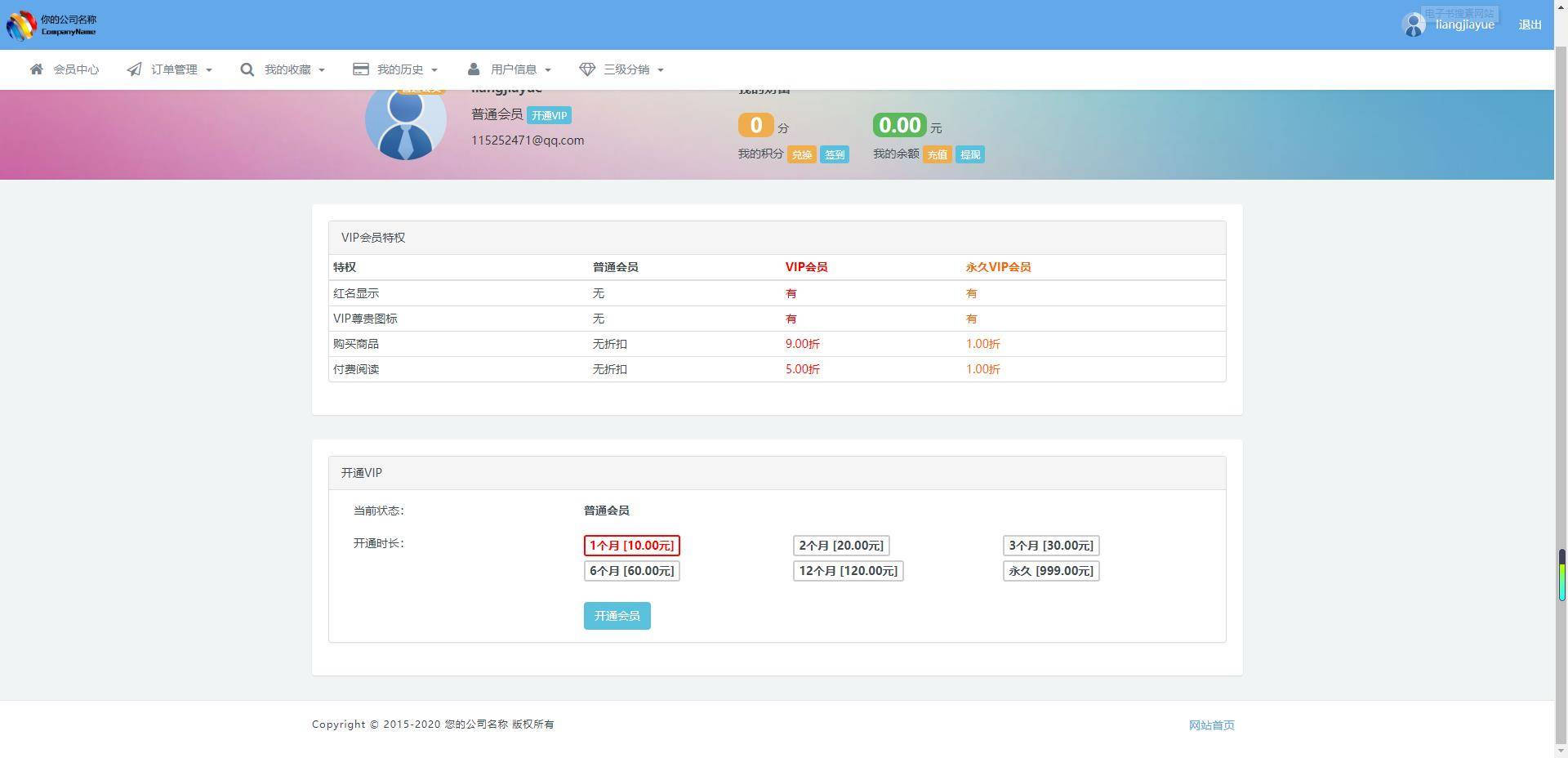Image resolution: width=1568 pixels, height=758 pixels.
Task: Click the user icon for 用户信息
Action: point(474,69)
